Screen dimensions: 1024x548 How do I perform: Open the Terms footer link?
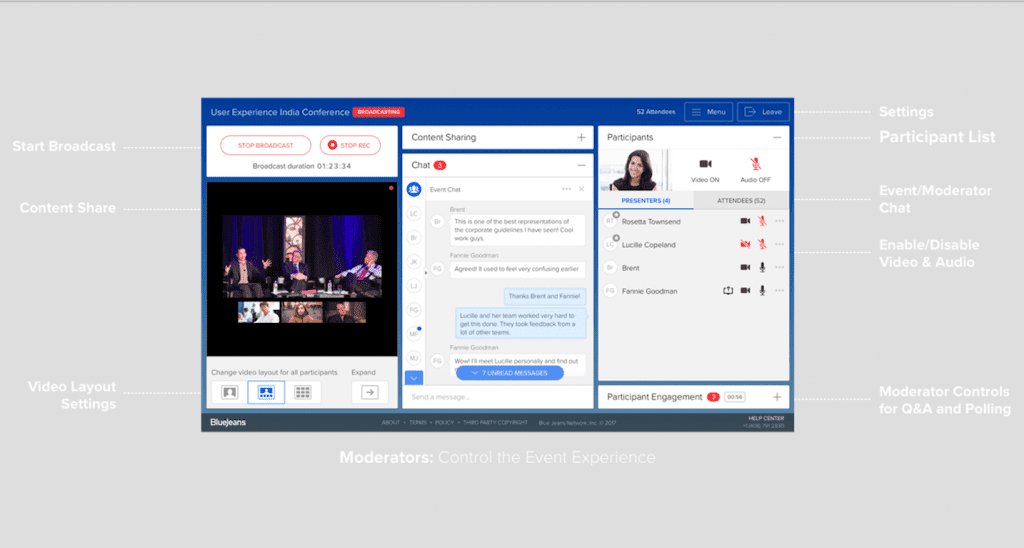[x=418, y=423]
